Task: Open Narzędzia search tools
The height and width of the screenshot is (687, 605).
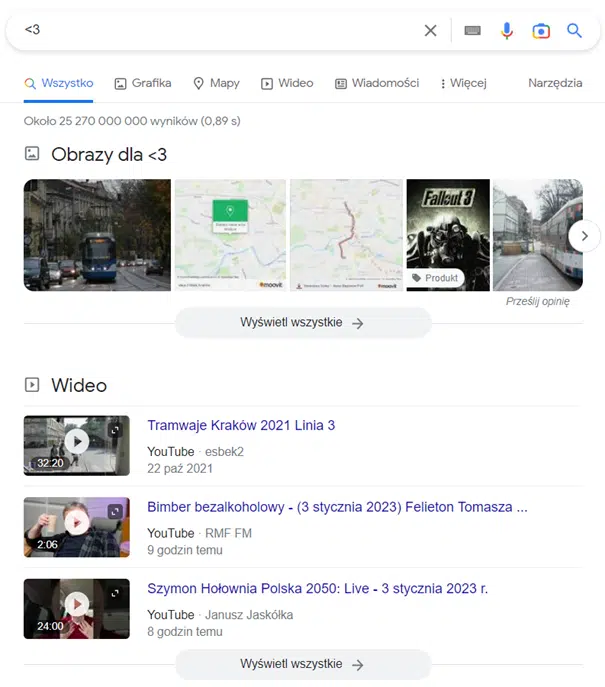Action: (555, 83)
